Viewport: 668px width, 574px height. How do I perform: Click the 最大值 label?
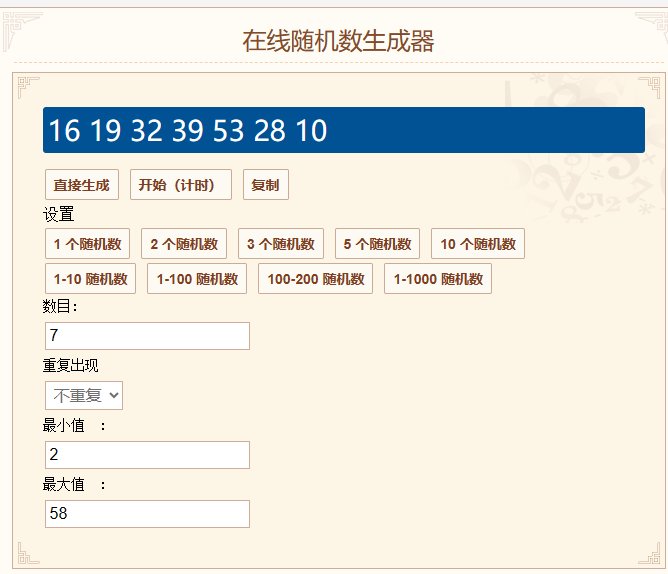(x=63, y=484)
